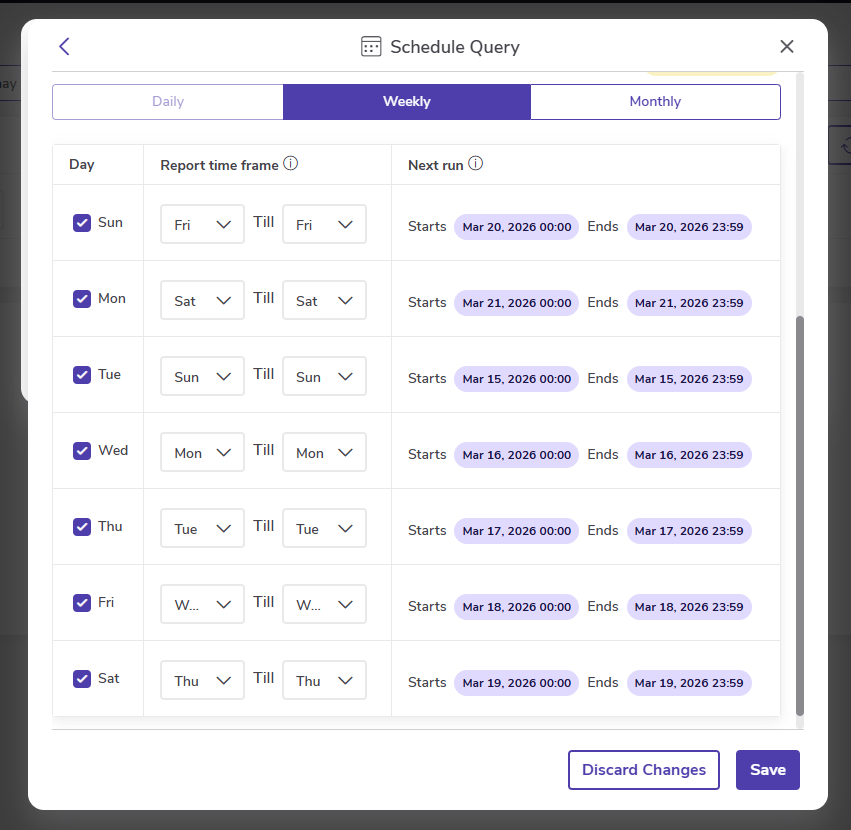The width and height of the screenshot is (851, 830).
Task: Click Discard Changes button
Action: (644, 770)
